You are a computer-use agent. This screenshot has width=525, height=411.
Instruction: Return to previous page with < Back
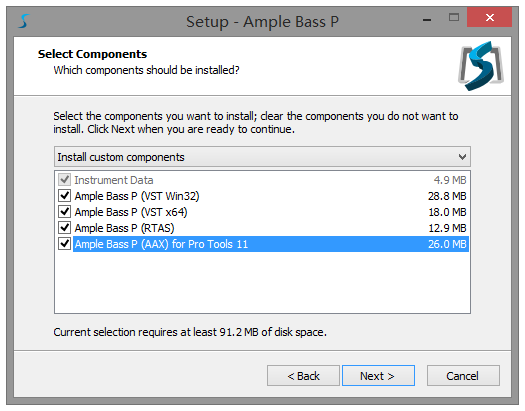(303, 376)
